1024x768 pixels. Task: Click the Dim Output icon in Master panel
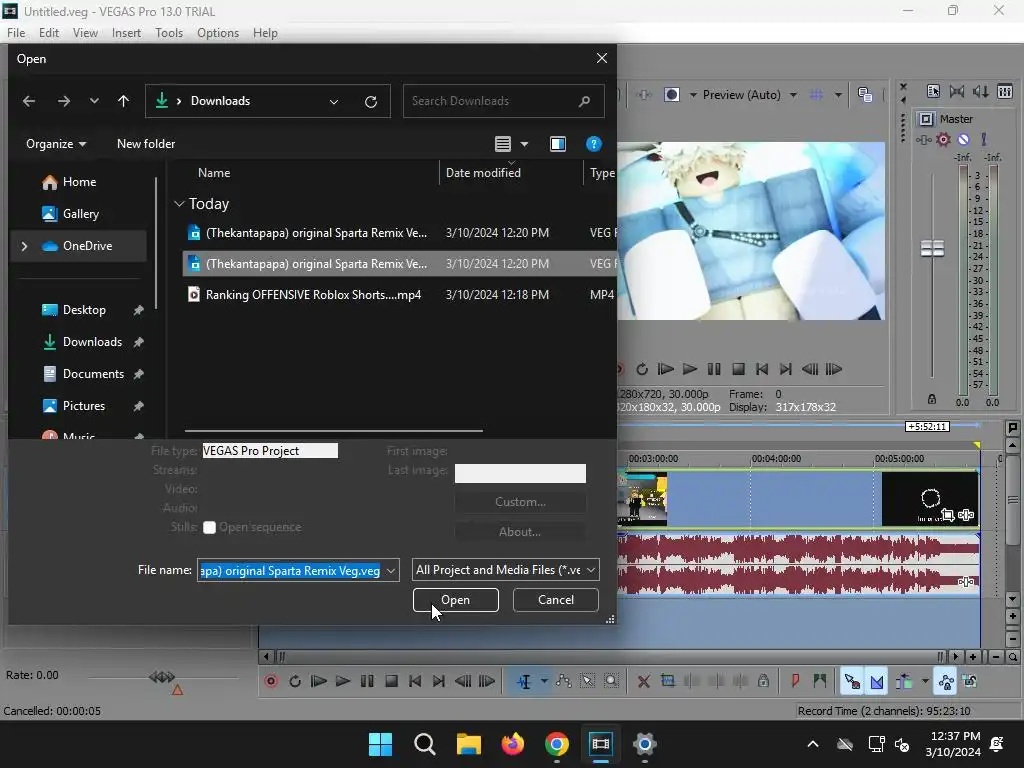point(980,91)
